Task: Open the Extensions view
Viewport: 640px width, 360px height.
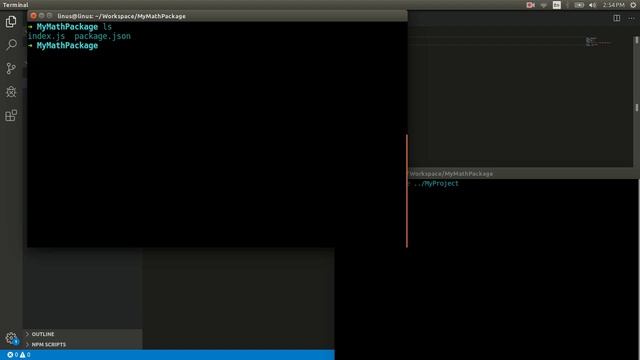Action: [x=11, y=116]
